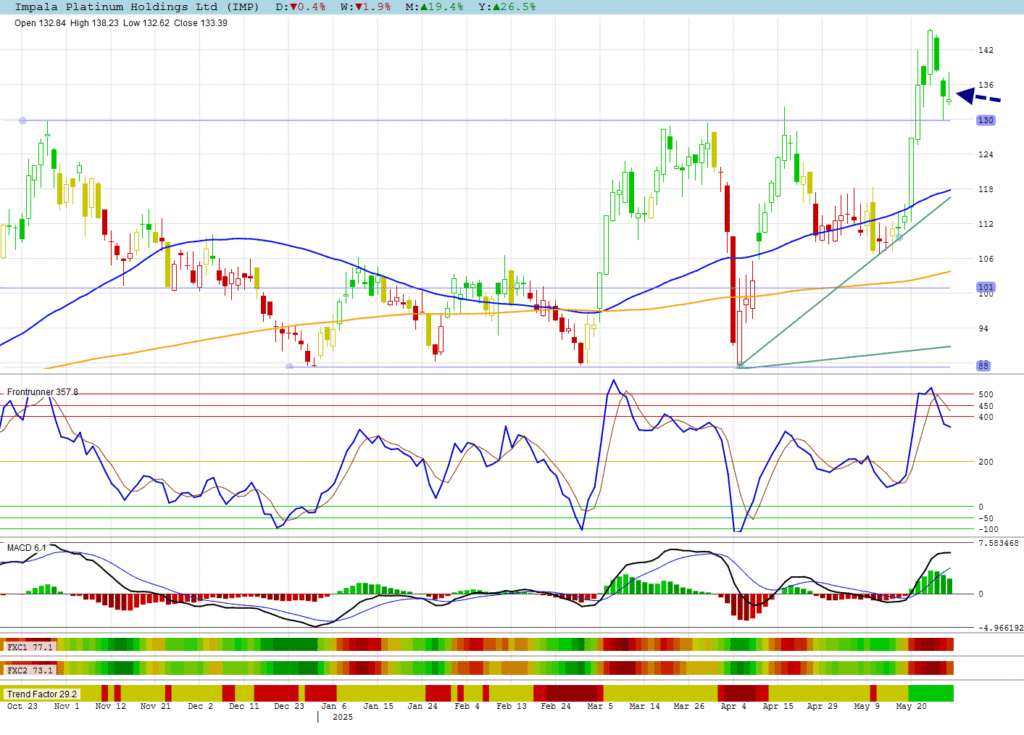Click the Mar 14 date label

coord(645,706)
